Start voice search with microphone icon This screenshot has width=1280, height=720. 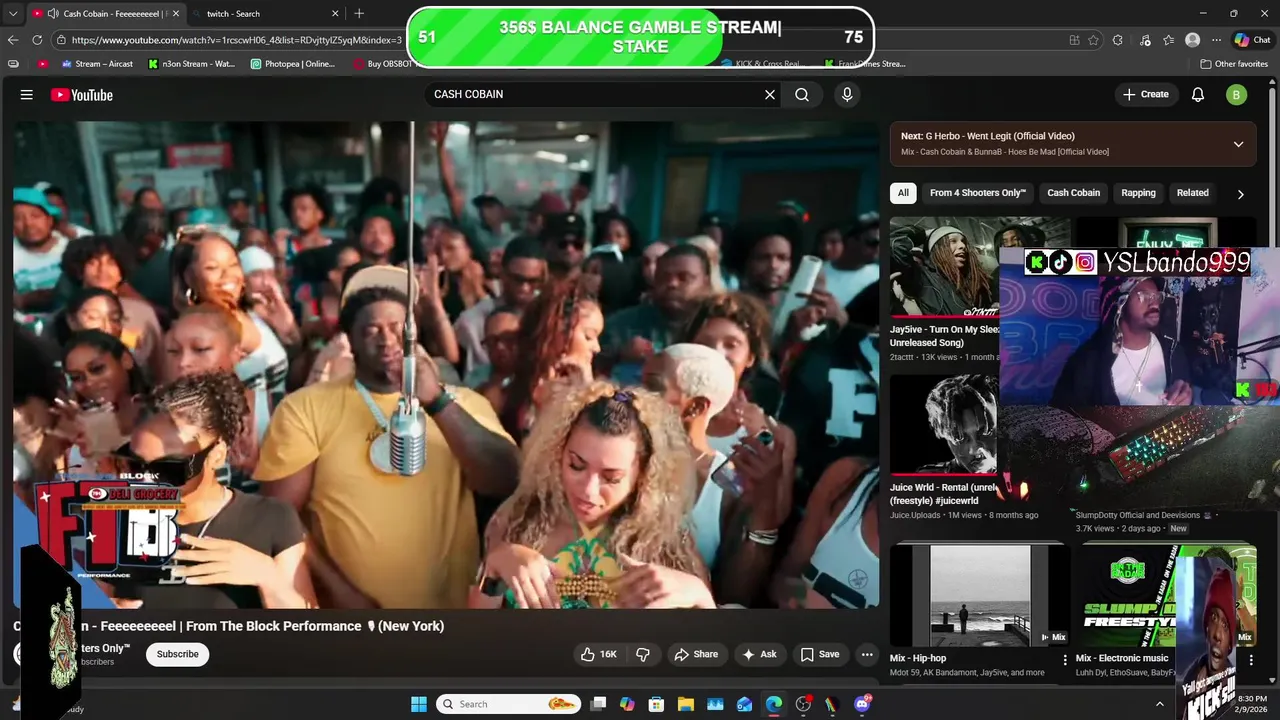click(x=847, y=94)
